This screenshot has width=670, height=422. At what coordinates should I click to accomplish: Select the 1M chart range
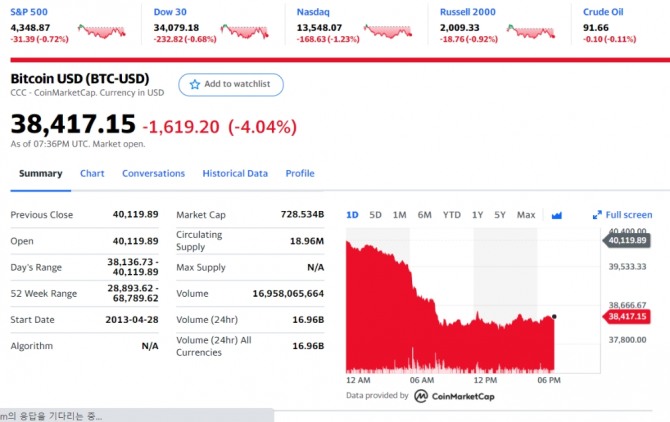point(399,215)
